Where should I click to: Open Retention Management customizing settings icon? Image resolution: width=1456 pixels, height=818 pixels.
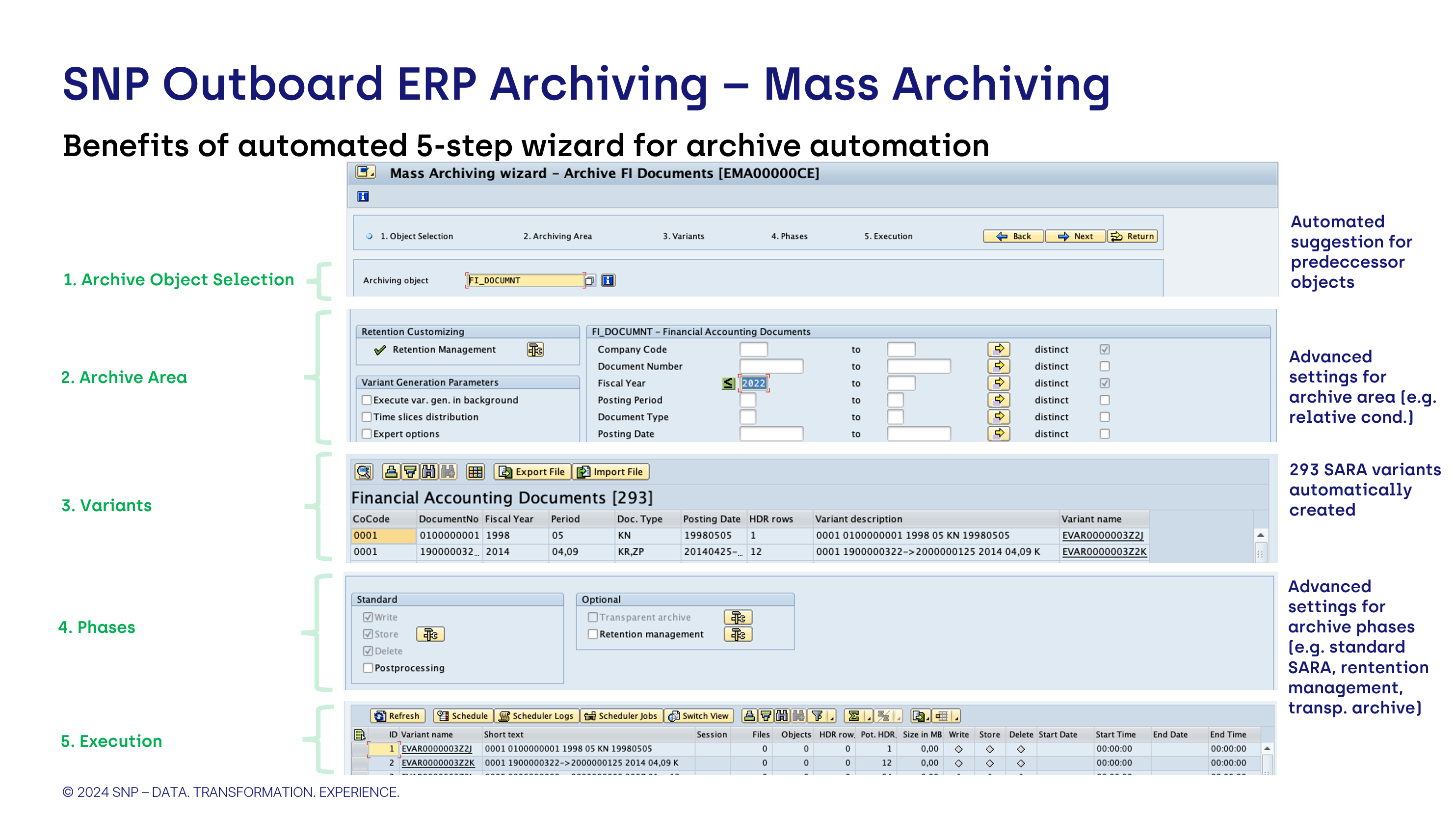click(535, 350)
